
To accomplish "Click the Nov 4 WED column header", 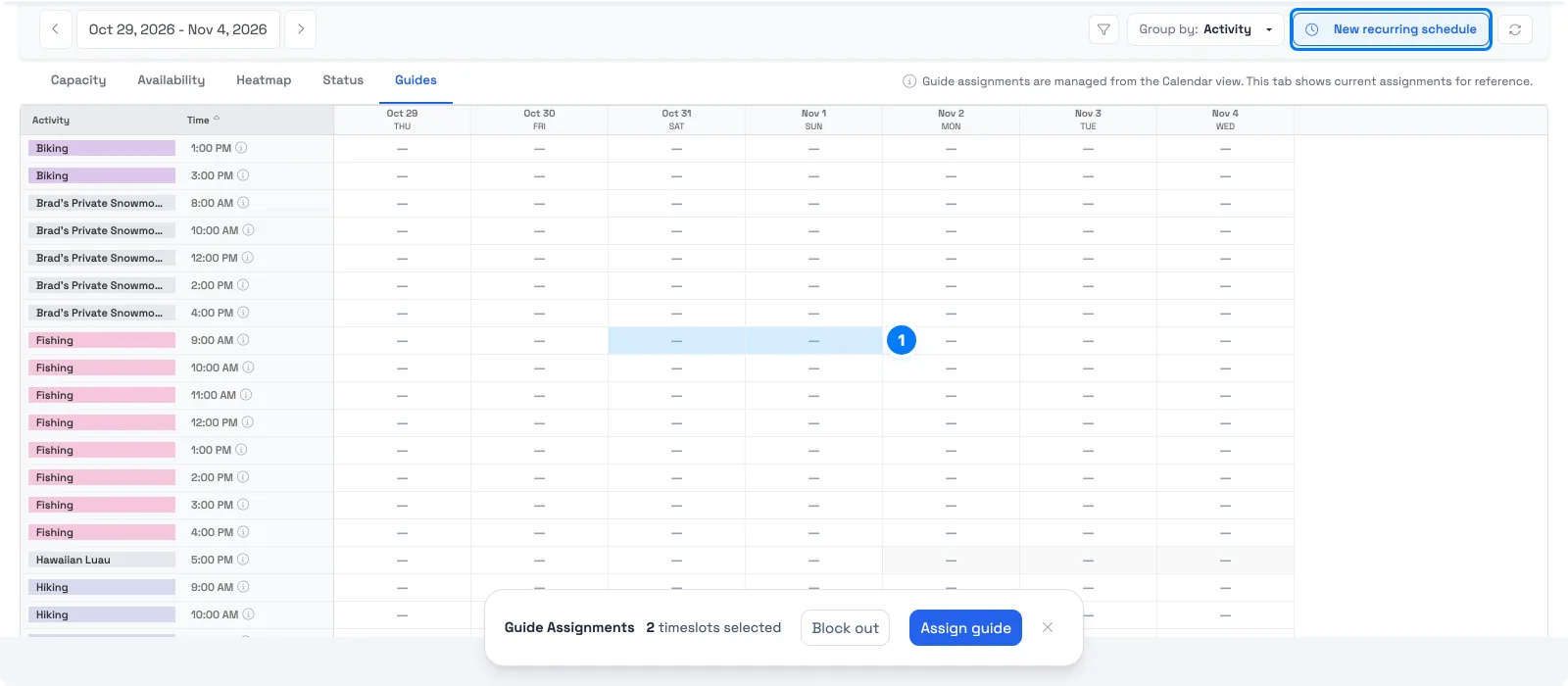I will tap(1225, 120).
